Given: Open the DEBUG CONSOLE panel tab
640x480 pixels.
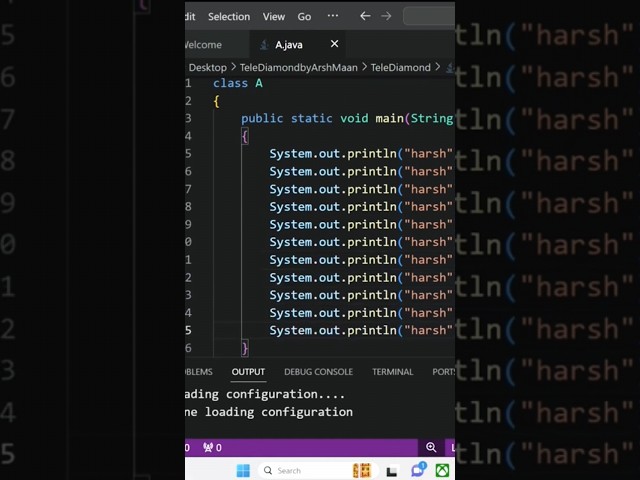Looking at the screenshot, I should pyautogui.click(x=318, y=372).
